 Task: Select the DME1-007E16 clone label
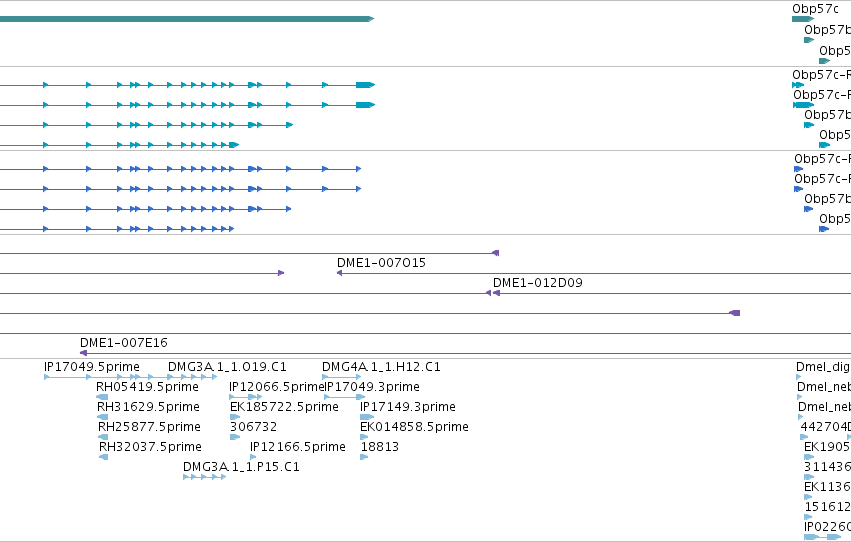(x=124, y=343)
